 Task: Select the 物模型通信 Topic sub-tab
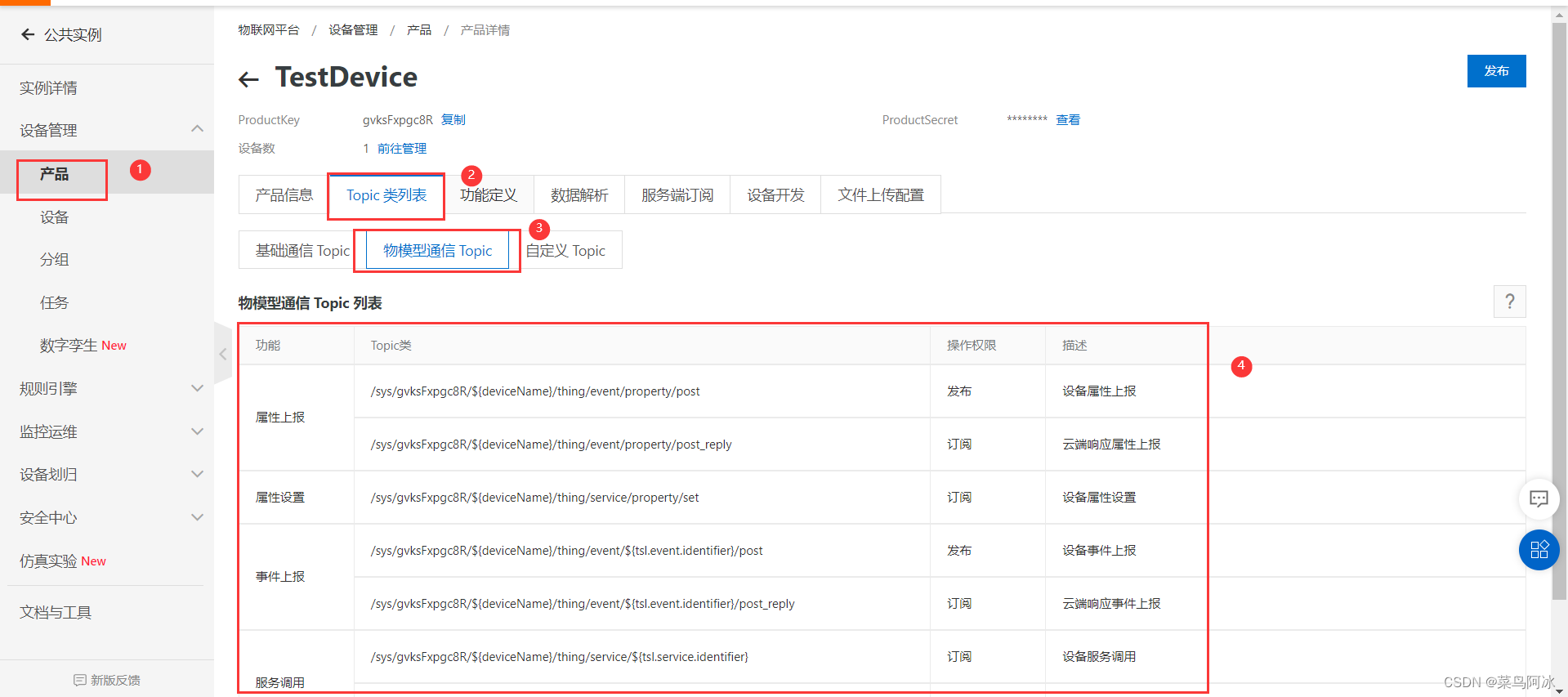(x=438, y=250)
